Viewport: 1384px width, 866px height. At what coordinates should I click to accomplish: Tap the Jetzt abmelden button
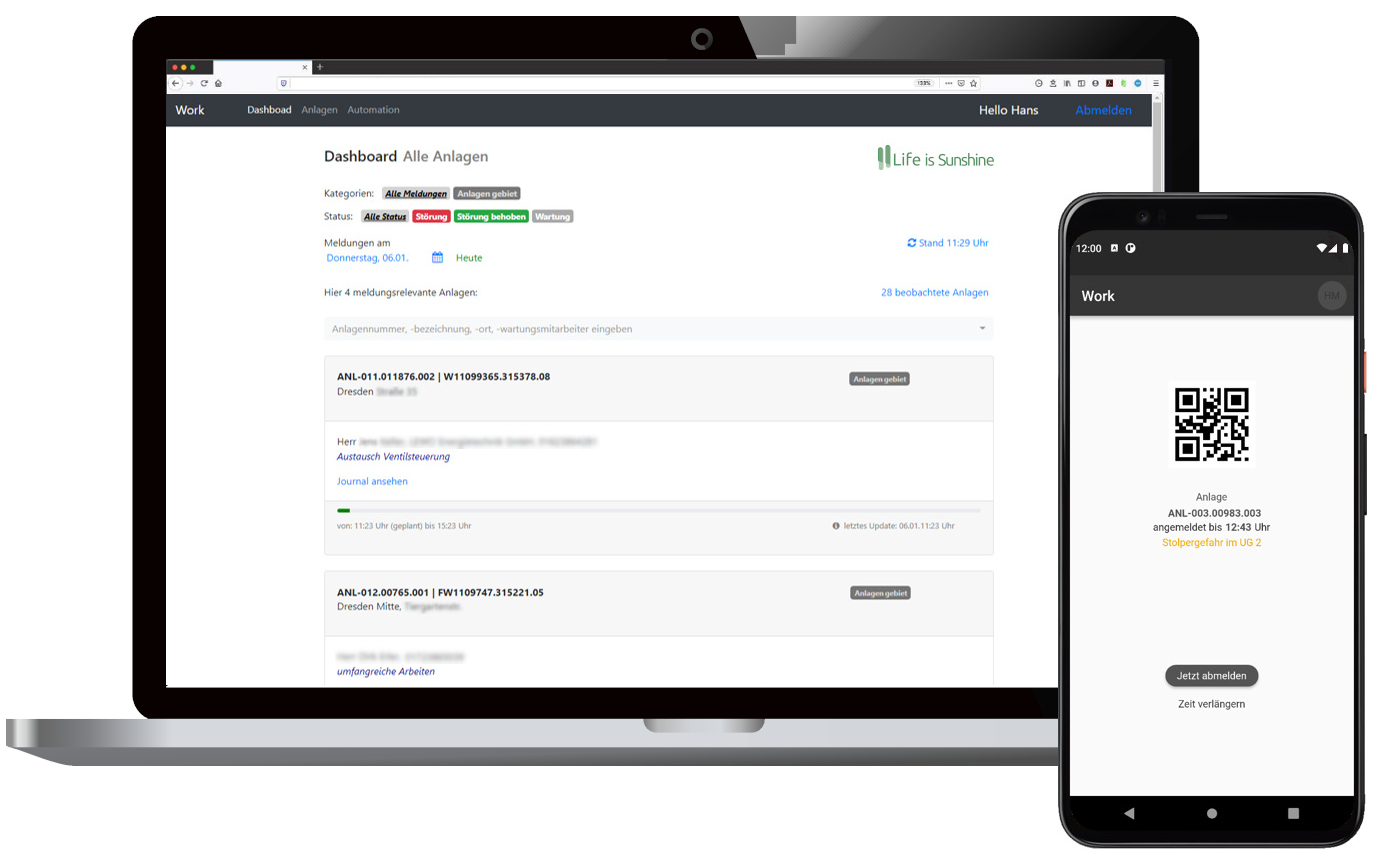(1211, 676)
